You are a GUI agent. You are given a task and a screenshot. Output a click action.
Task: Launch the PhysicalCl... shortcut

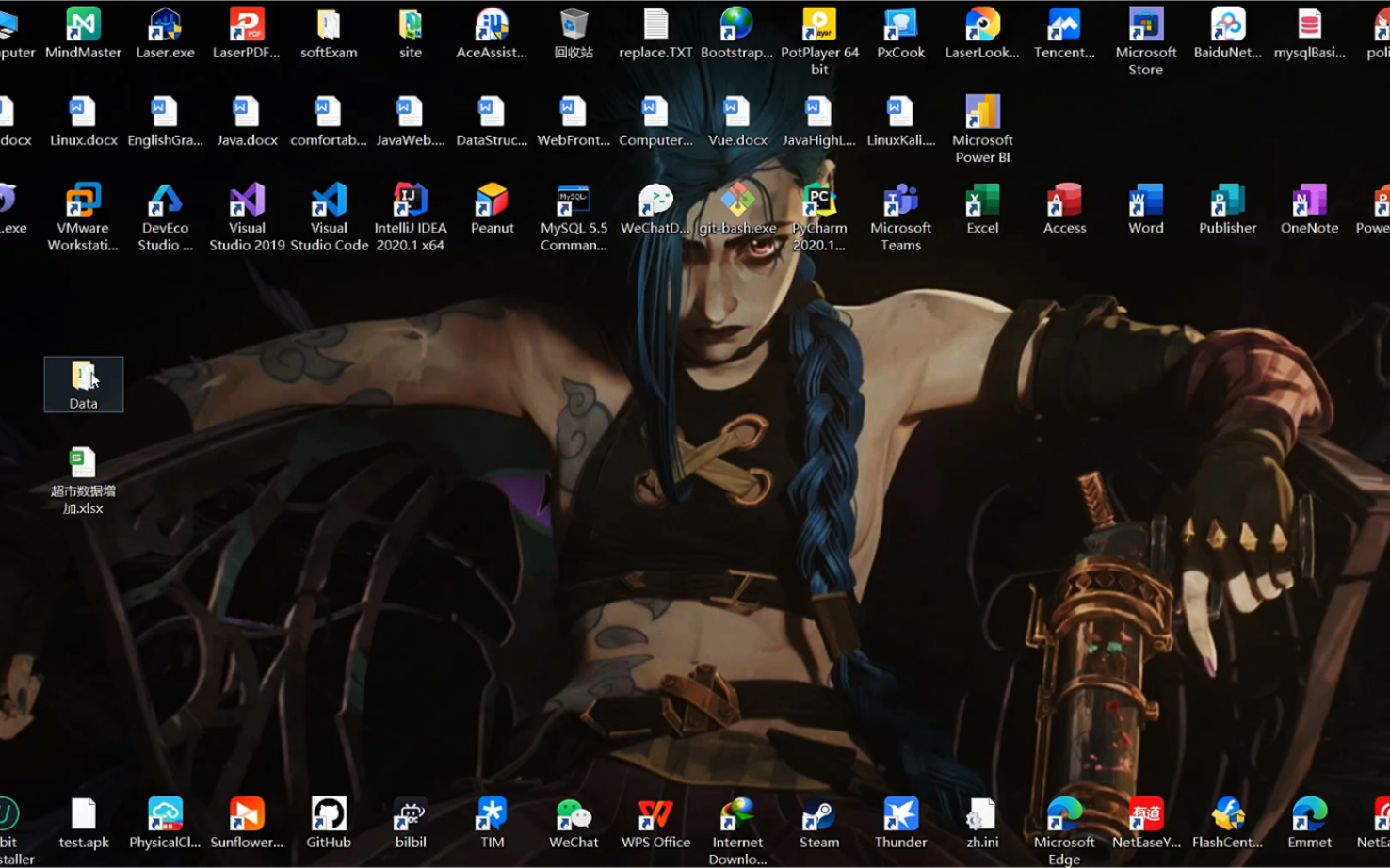[165, 823]
